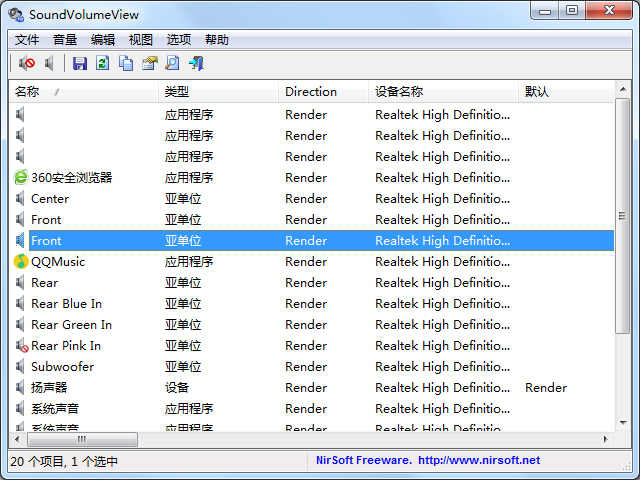The image size is (640, 480).
Task: Click the SoundVolumeView title bar app icon
Action: [16, 14]
